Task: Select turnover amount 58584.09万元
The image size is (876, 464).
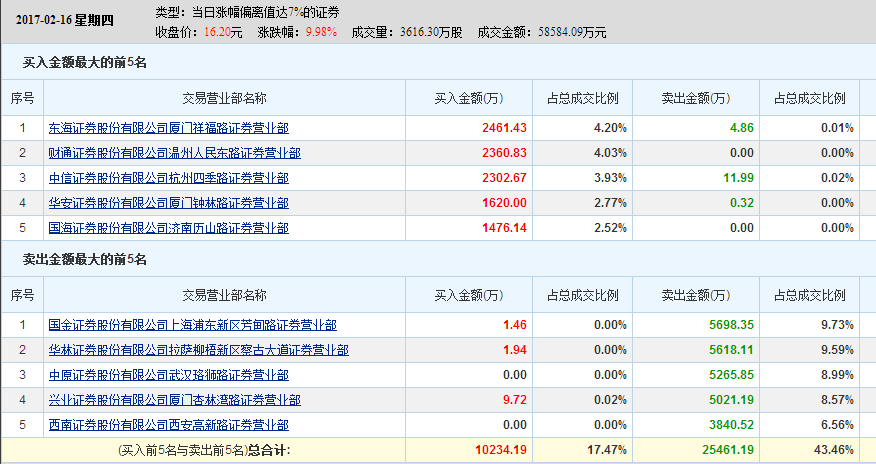Action: click(x=572, y=32)
